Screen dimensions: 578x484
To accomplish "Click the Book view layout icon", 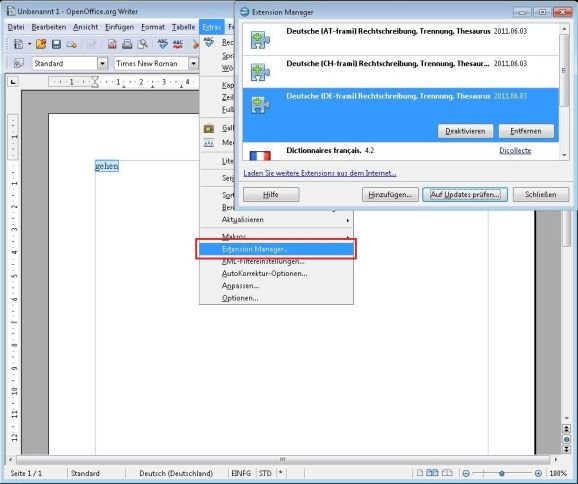I will (447, 473).
